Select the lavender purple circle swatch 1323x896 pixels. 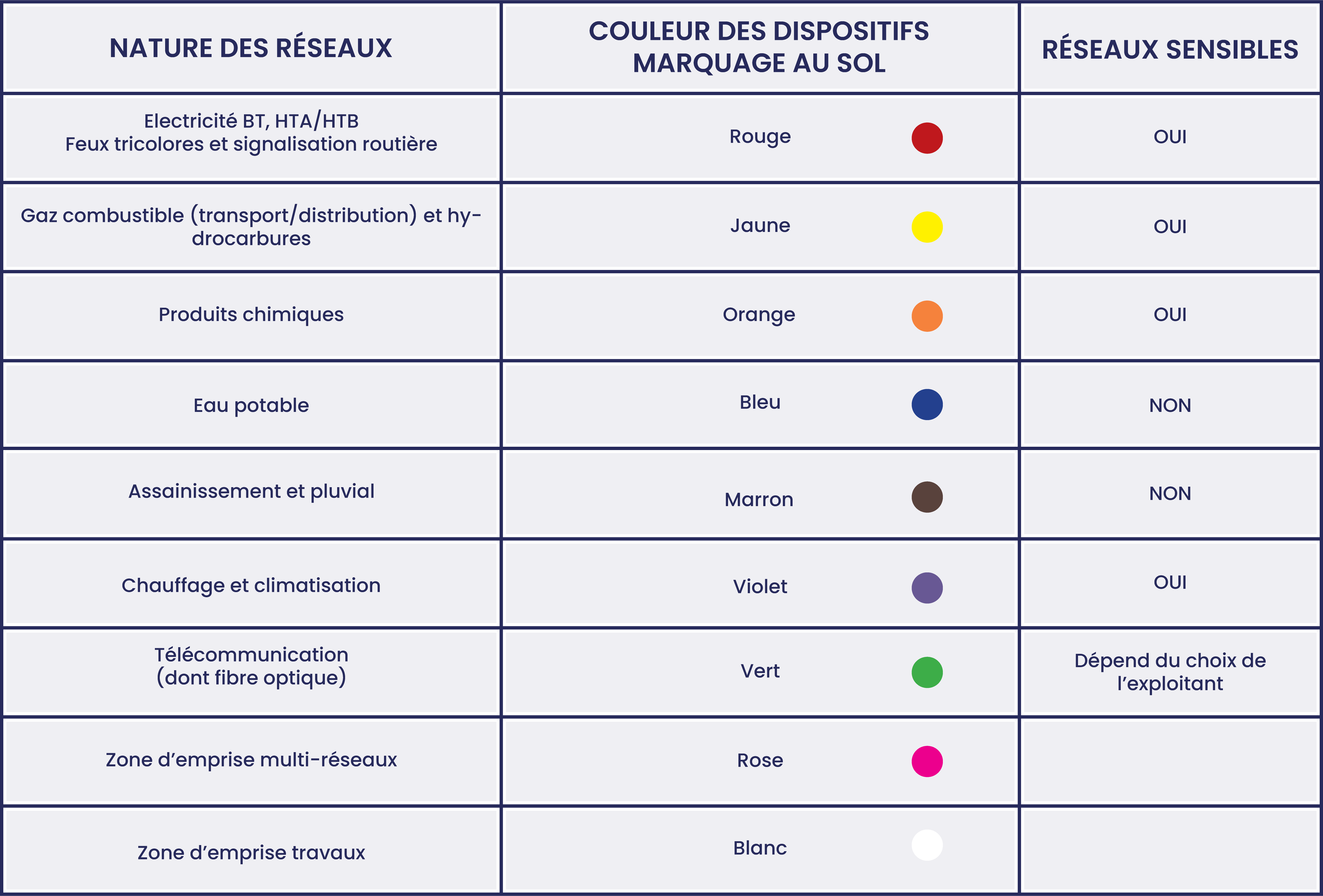tap(927, 588)
